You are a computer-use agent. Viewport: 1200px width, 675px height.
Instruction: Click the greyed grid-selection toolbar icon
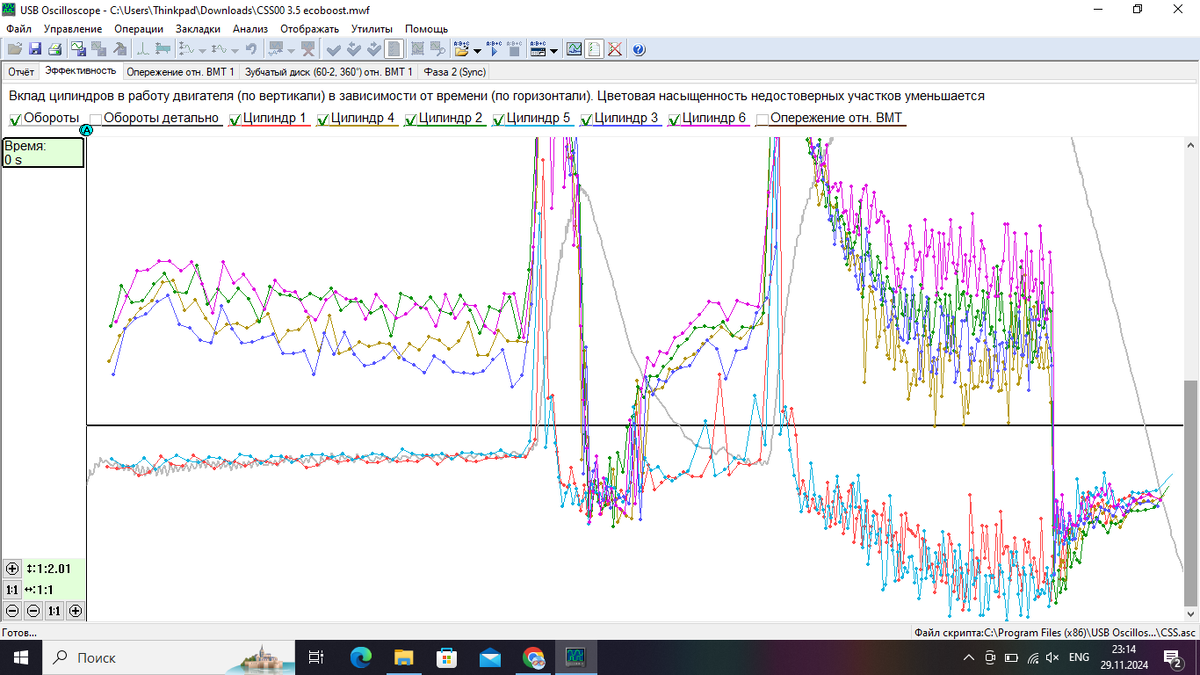(418, 48)
